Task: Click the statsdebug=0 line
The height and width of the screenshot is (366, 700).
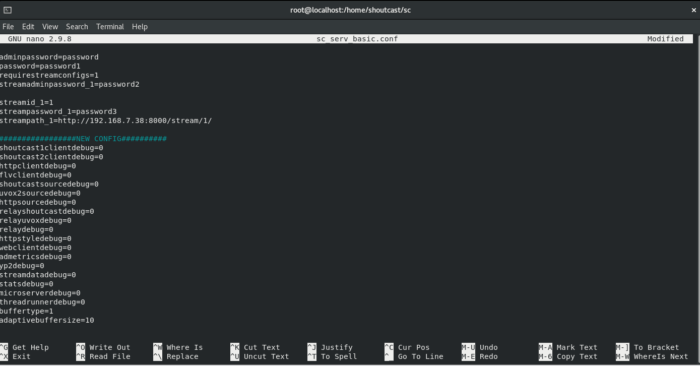Action: tap(26, 284)
